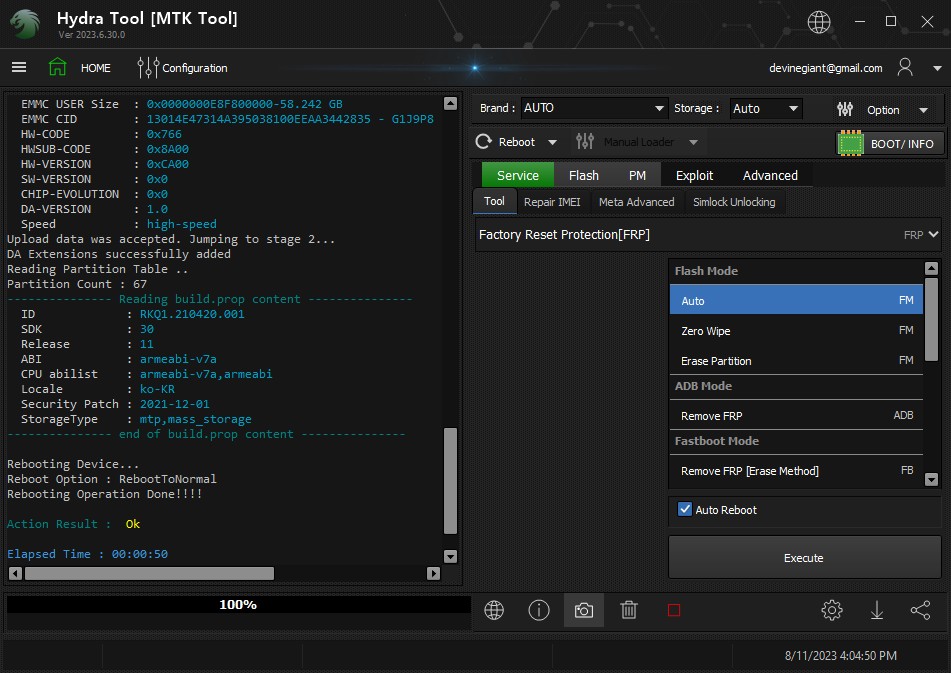This screenshot has width=951, height=673.
Task: Click the log scroll up arrow
Action: pyautogui.click(x=450, y=103)
